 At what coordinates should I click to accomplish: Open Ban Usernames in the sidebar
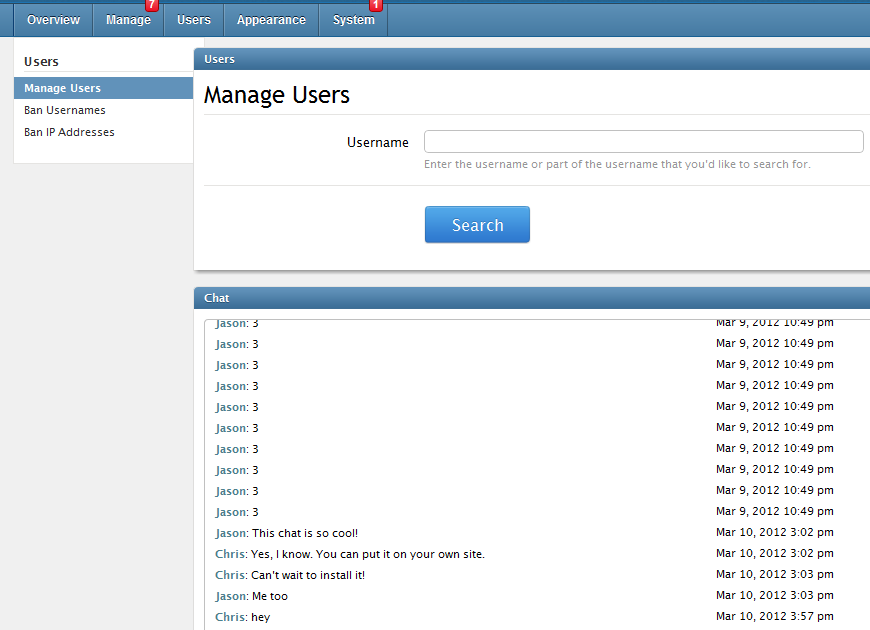(x=64, y=110)
